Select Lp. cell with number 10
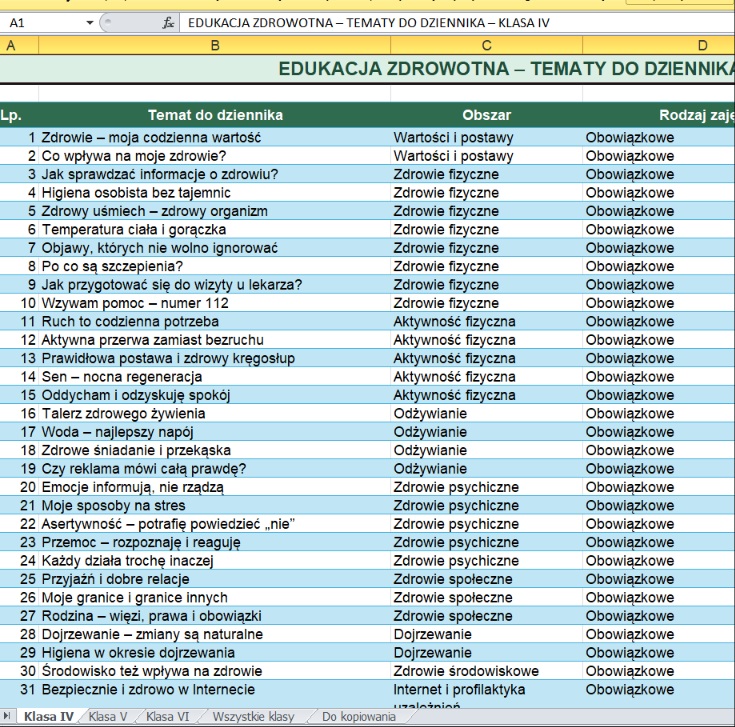The image size is (735, 727). [19, 303]
